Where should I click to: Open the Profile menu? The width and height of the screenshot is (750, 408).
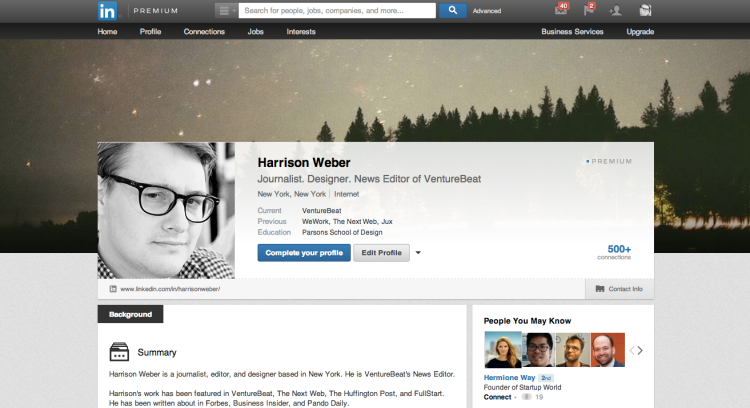click(150, 32)
